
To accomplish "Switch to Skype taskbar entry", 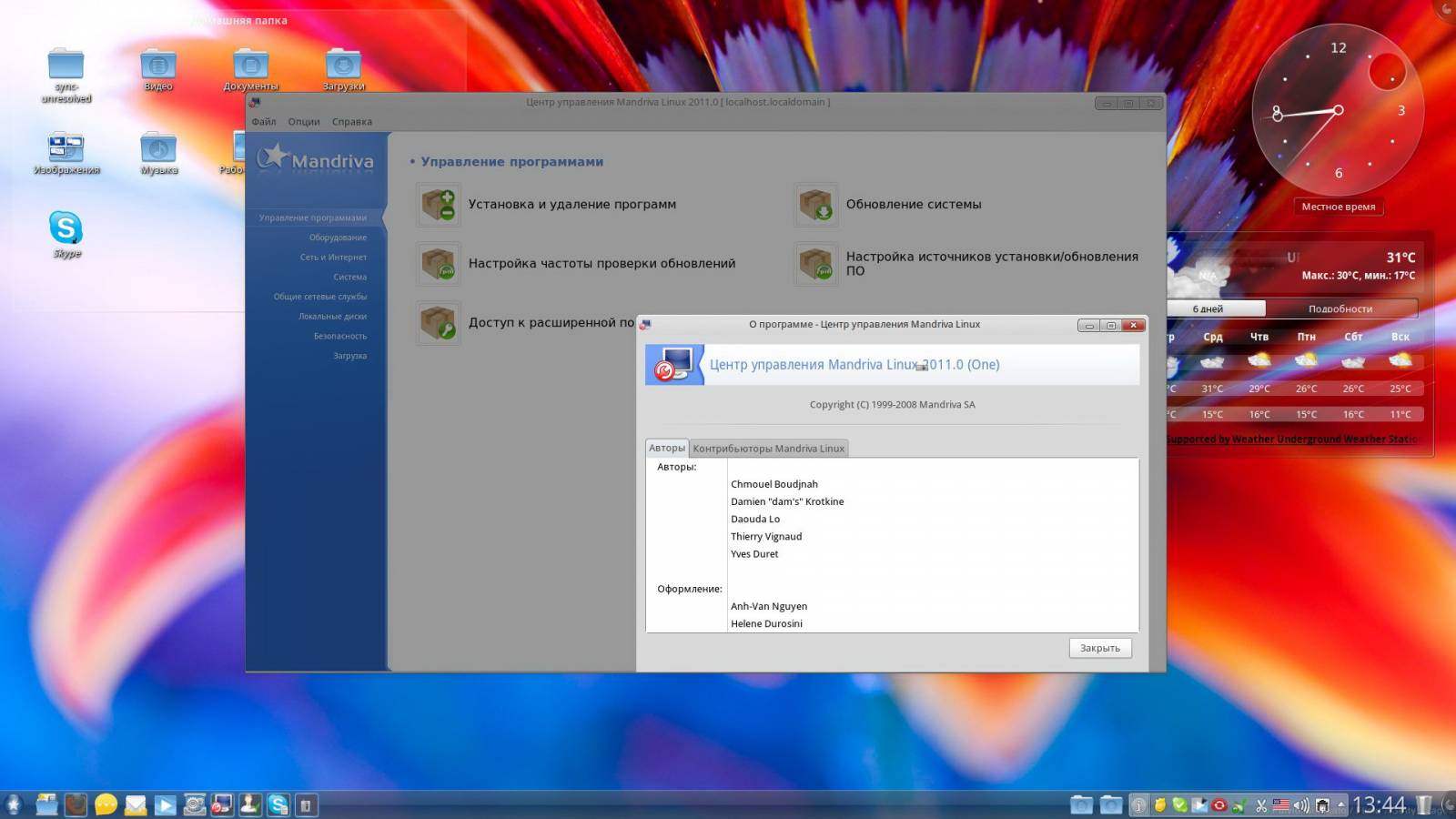I will [x=278, y=804].
